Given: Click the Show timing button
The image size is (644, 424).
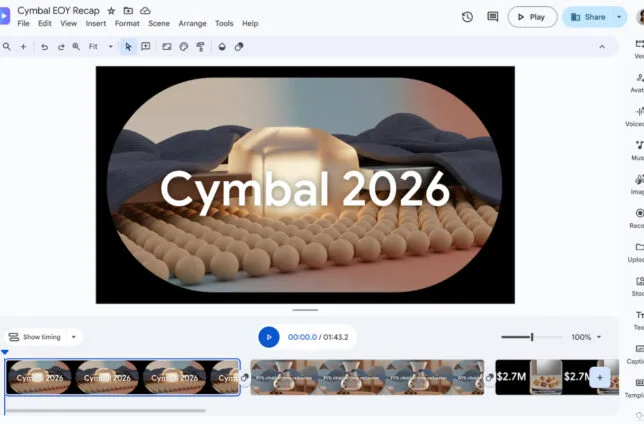Looking at the screenshot, I should click(x=35, y=337).
